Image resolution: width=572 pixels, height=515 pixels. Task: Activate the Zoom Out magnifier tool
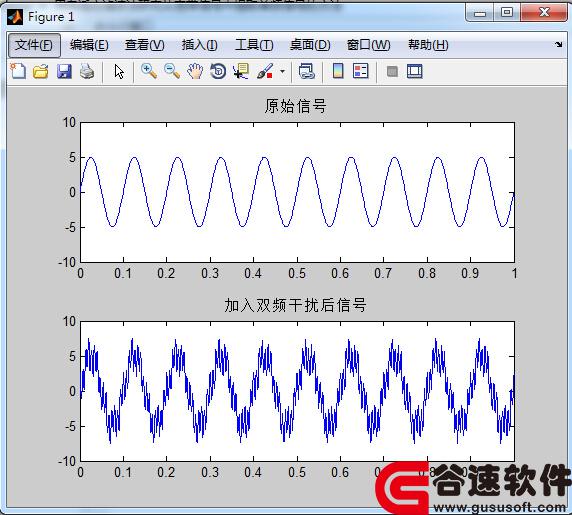point(172,71)
